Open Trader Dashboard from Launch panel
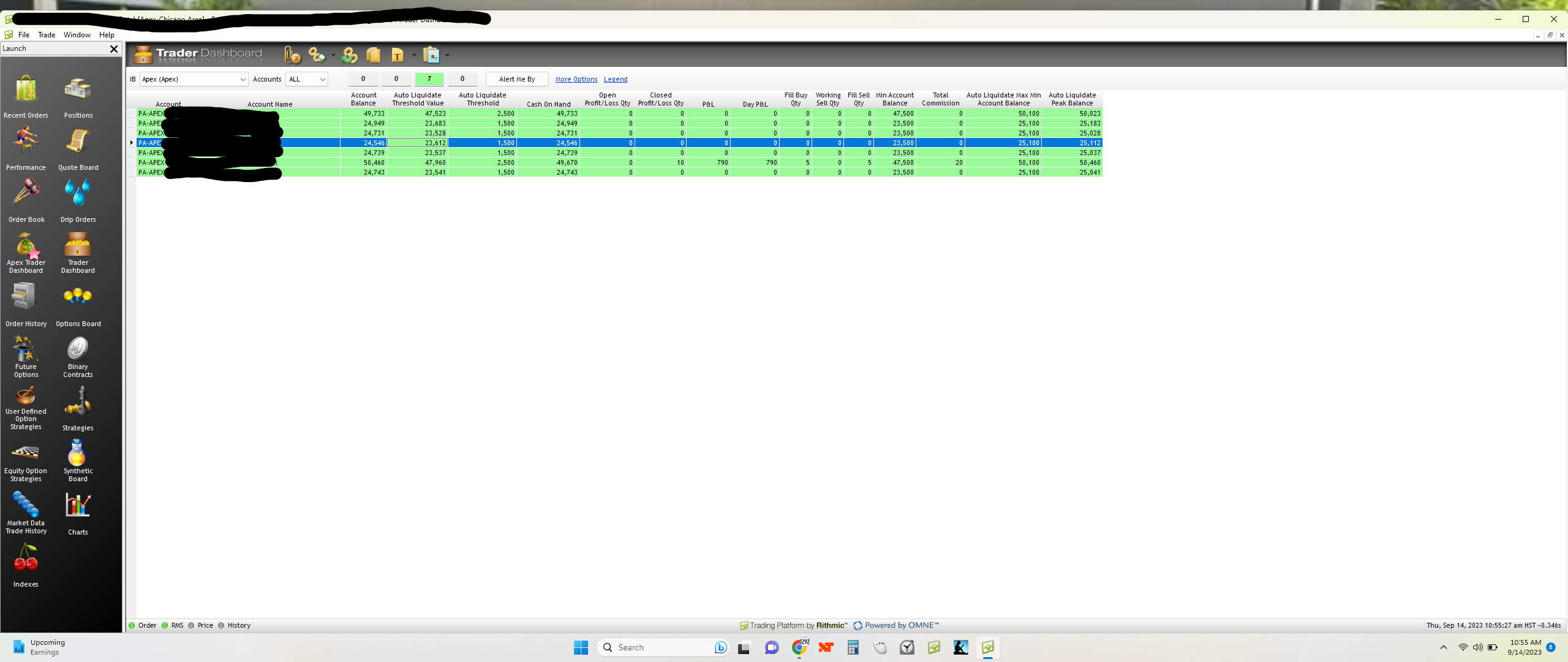The image size is (1568, 662). coord(78,253)
